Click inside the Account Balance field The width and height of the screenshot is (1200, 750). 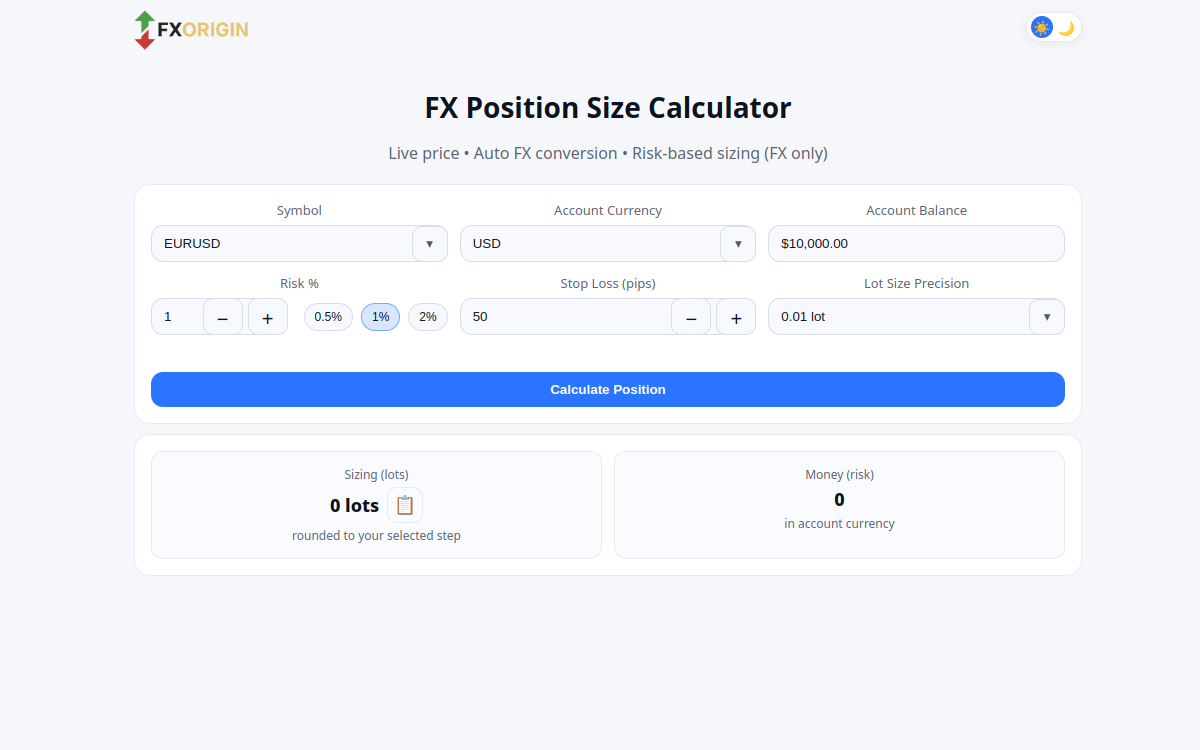916,243
